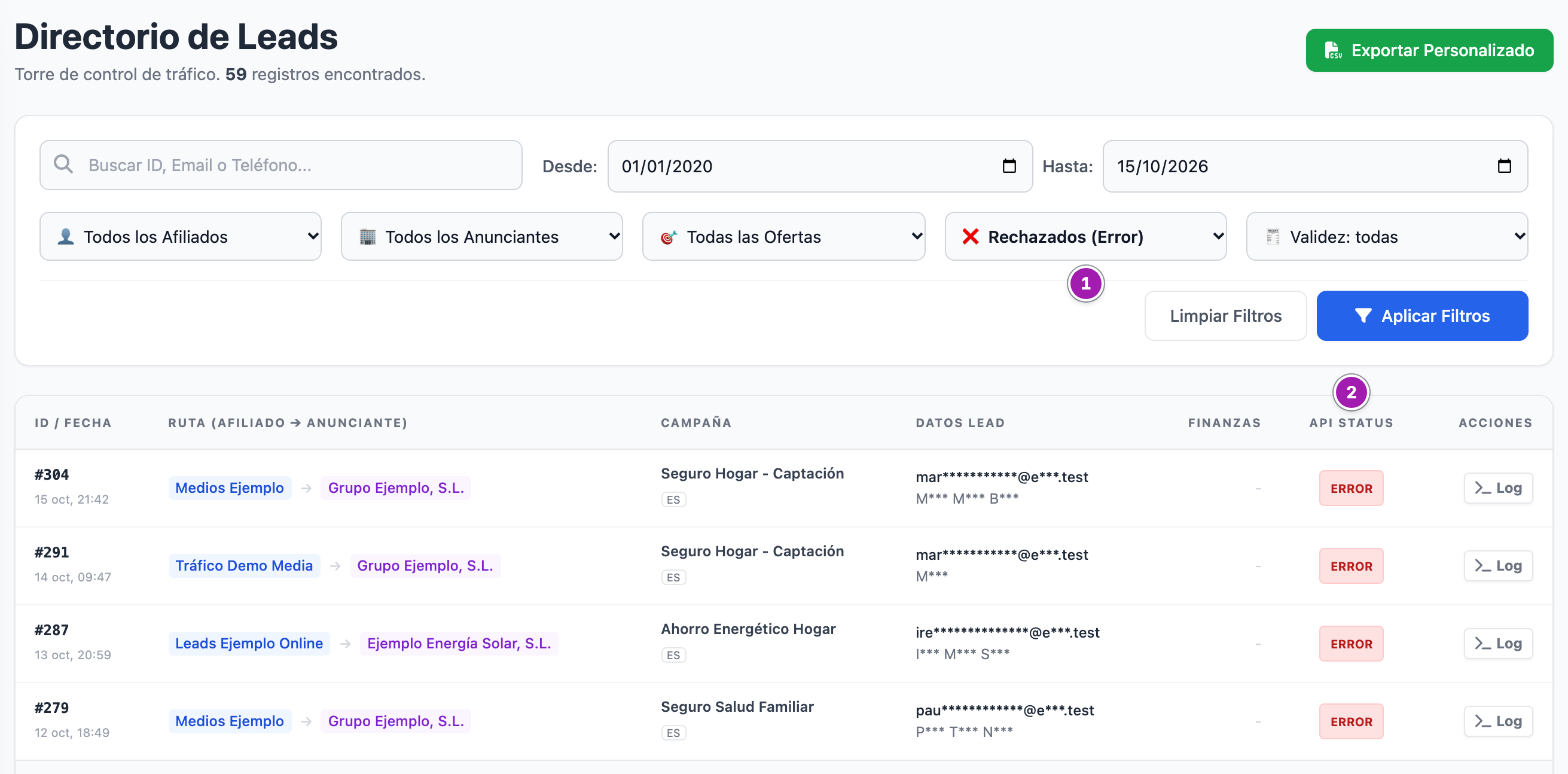The width and height of the screenshot is (1568, 774).
Task: Click the Limpiar Filtros button
Action: [x=1225, y=315]
